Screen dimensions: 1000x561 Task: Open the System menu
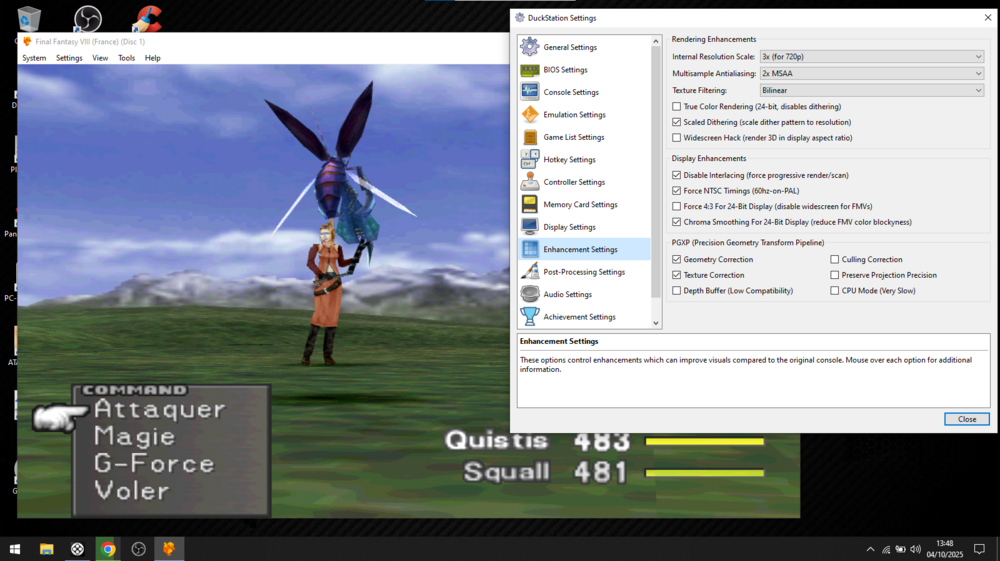click(x=34, y=58)
